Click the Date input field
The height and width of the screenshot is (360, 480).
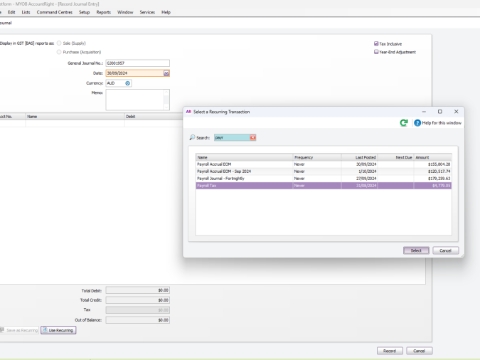(x=135, y=73)
